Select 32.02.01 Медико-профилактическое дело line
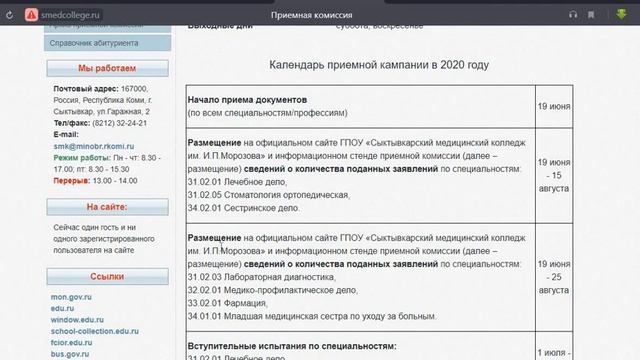 pyautogui.click(x=273, y=290)
